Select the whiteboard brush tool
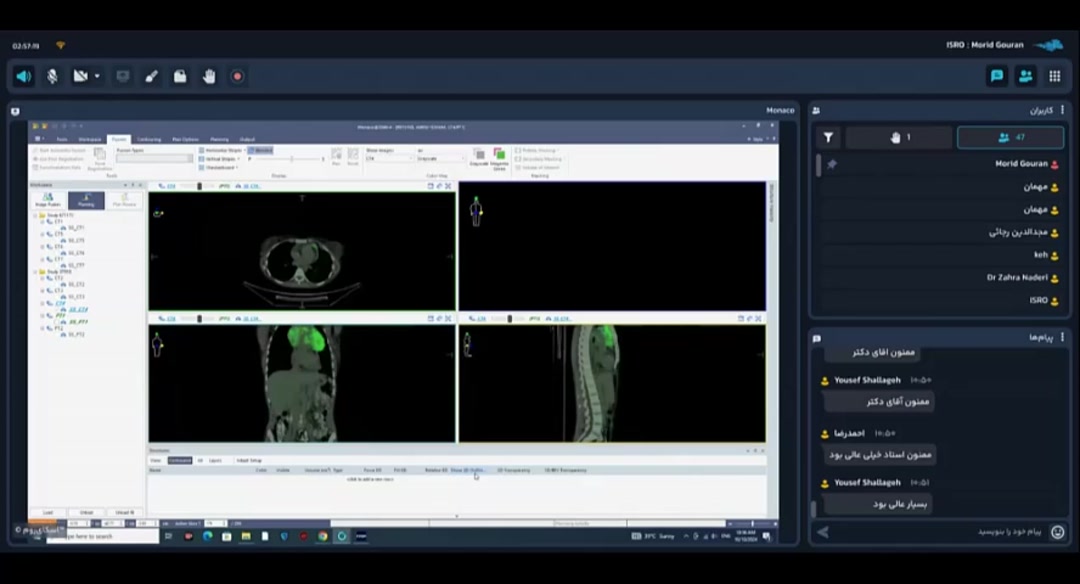Viewport: 1080px width, 584px height. click(152, 76)
